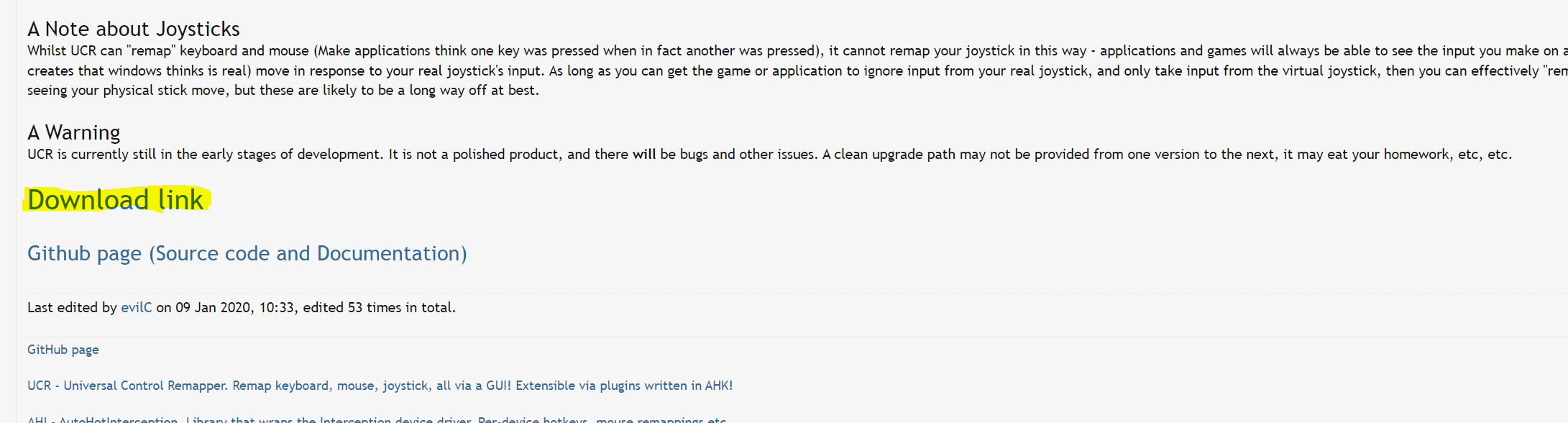Open the highlighted Download link
1568x423 pixels.
(x=116, y=200)
